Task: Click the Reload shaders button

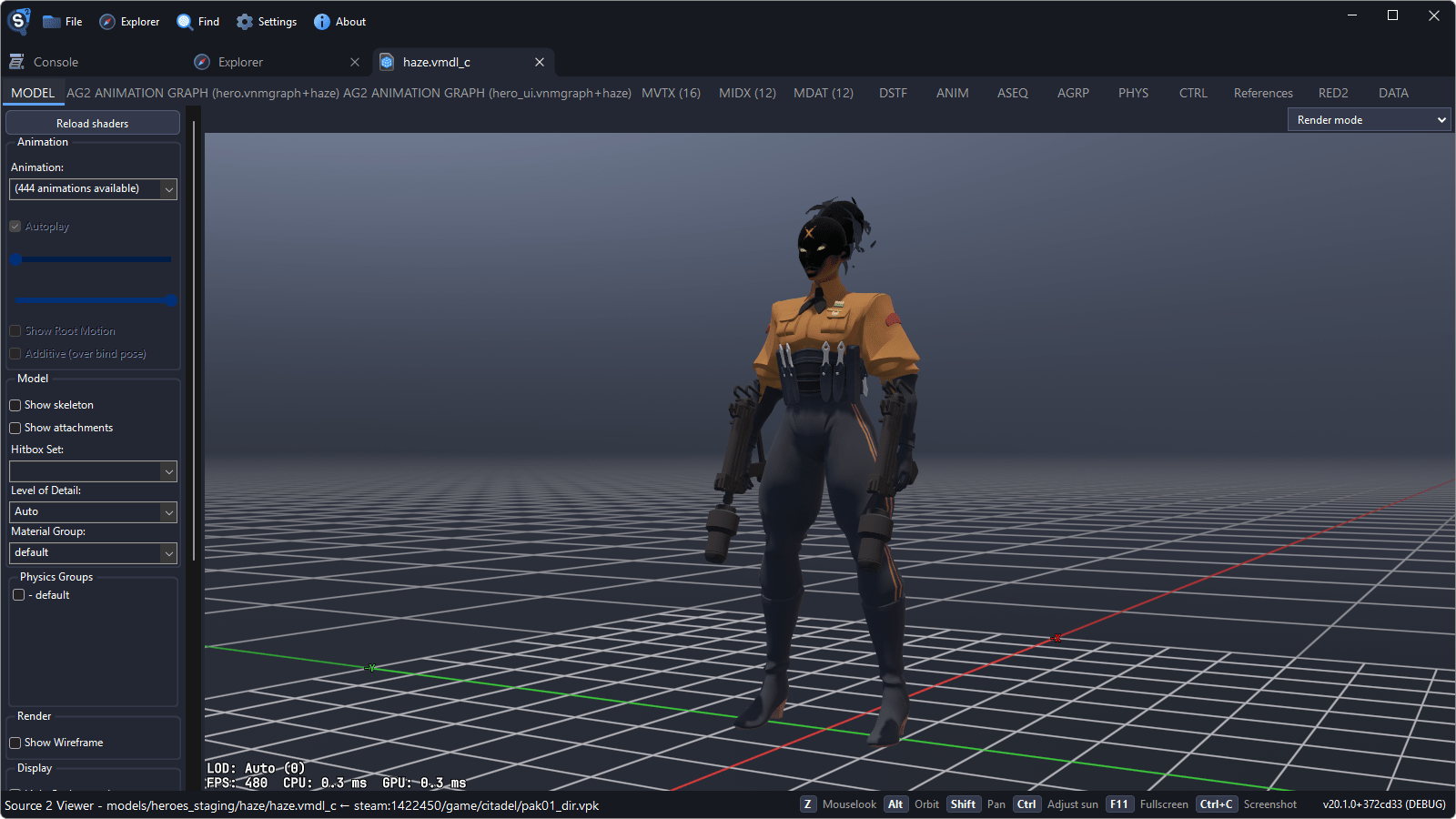Action: (x=93, y=123)
